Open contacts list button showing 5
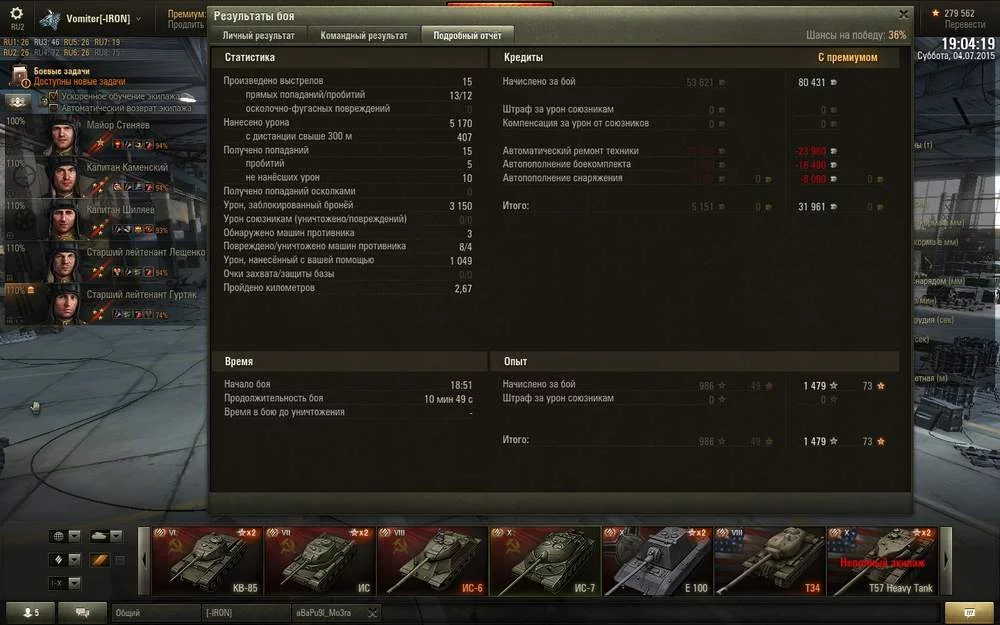 (31, 612)
